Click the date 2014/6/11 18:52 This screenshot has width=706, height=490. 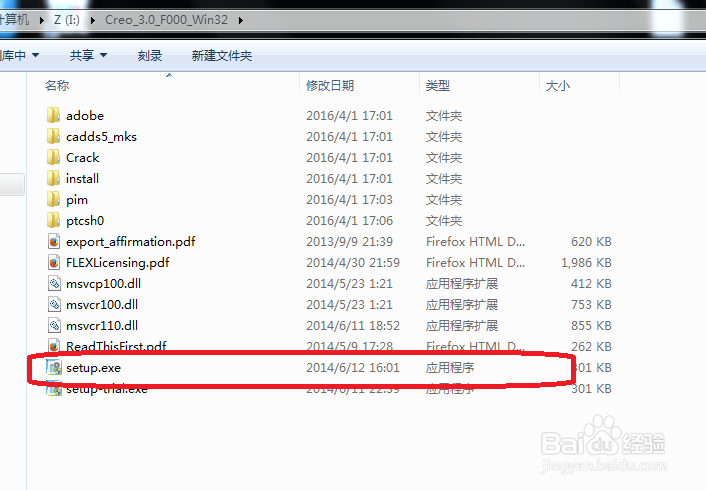click(353, 326)
